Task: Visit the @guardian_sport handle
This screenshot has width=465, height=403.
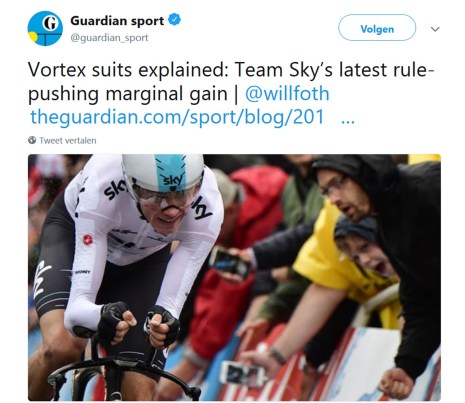Action: [x=109, y=38]
